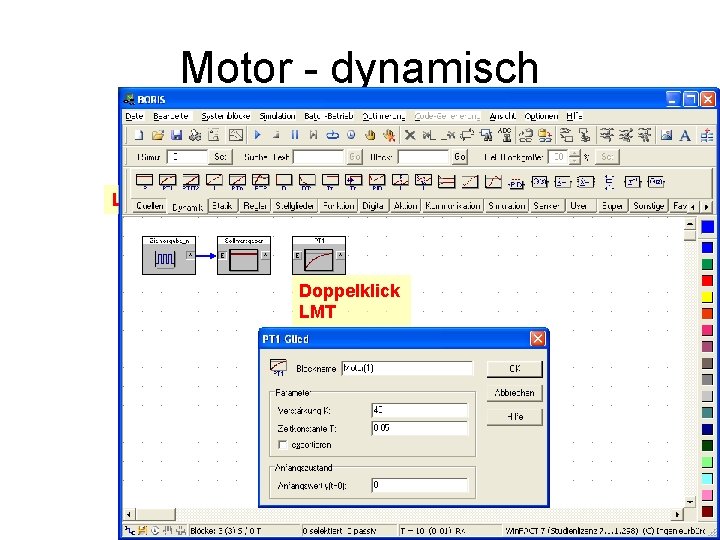Select the square-wave source block on canvas
Viewport: 720px width, 540px height.
click(169, 255)
